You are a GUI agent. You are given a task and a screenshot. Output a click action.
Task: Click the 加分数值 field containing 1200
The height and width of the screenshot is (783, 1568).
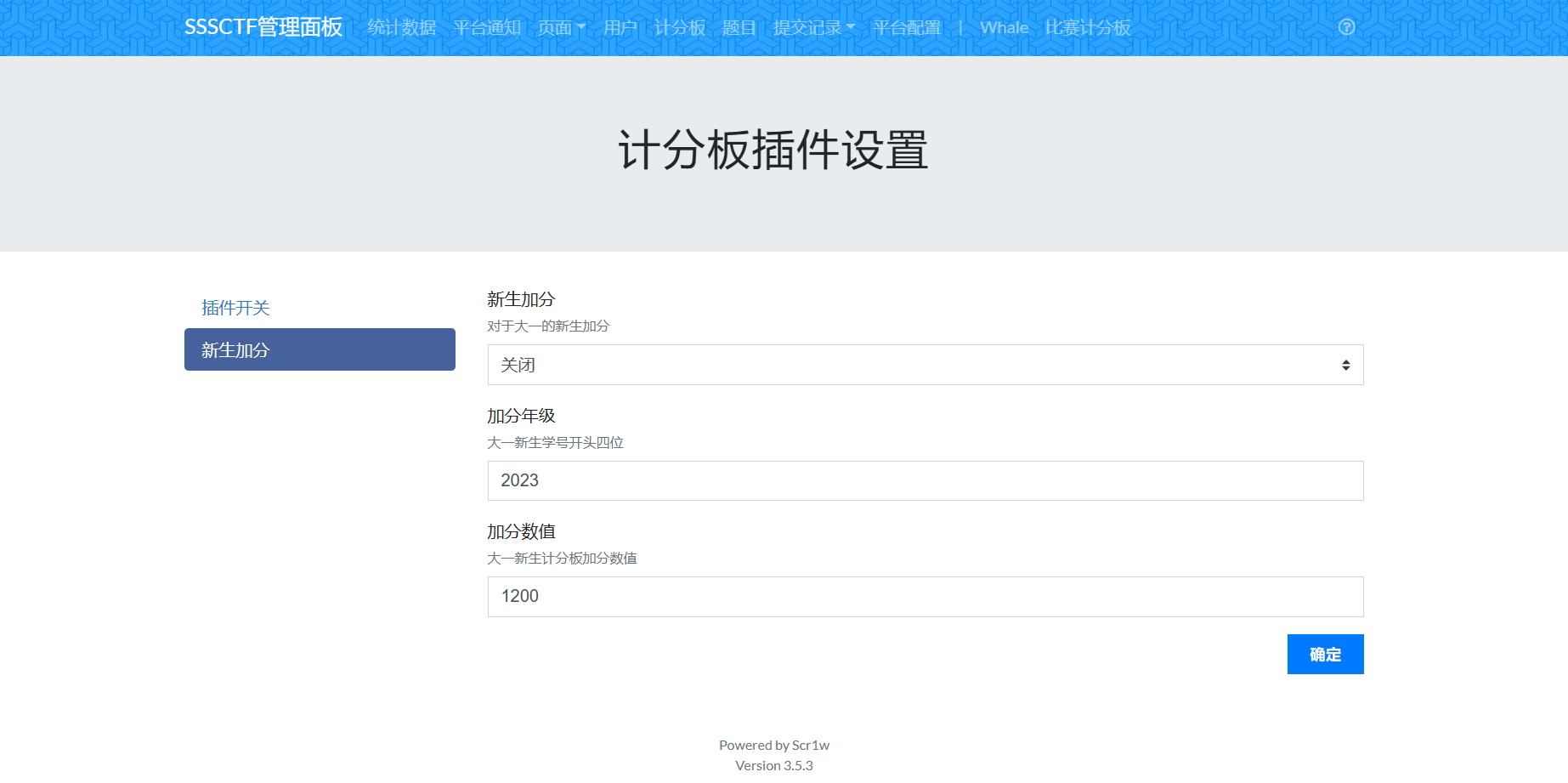925,596
